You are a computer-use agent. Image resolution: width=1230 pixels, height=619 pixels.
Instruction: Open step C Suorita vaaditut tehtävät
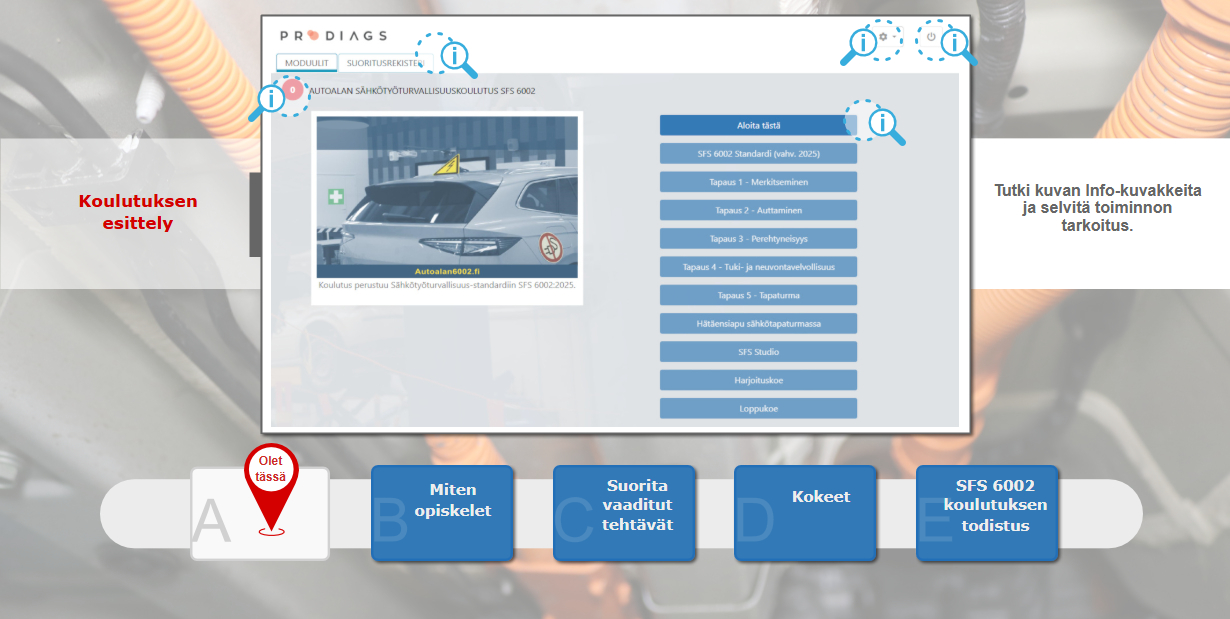[624, 513]
